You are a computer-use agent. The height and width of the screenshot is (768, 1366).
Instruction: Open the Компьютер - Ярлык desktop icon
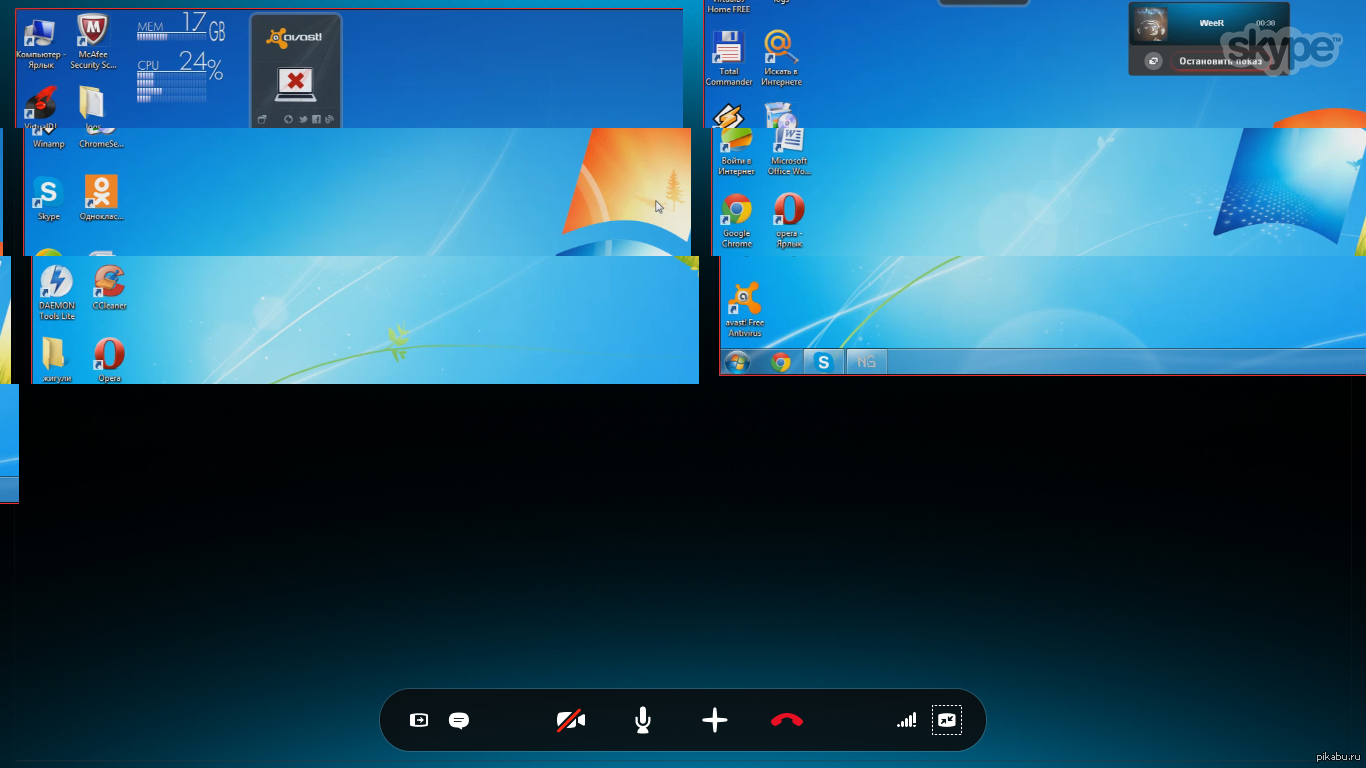pyautogui.click(x=40, y=45)
